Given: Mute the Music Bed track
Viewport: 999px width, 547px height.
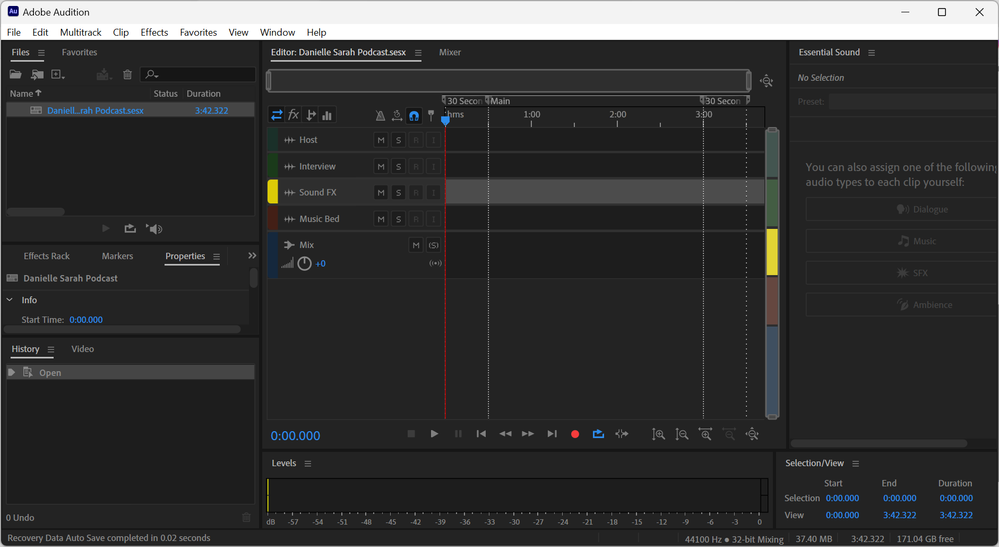Looking at the screenshot, I should [380, 219].
